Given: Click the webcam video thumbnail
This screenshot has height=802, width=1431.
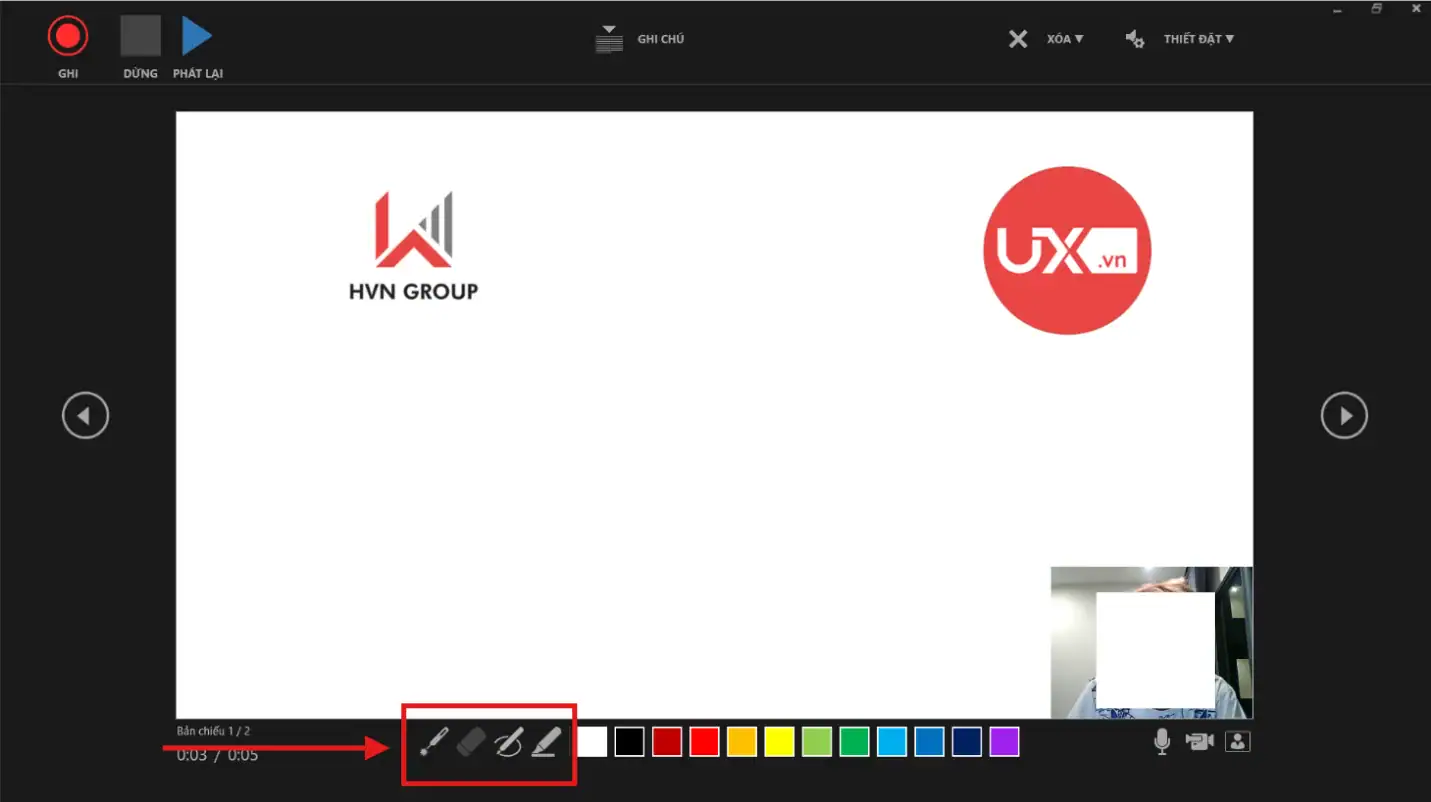Looking at the screenshot, I should coord(1151,642).
